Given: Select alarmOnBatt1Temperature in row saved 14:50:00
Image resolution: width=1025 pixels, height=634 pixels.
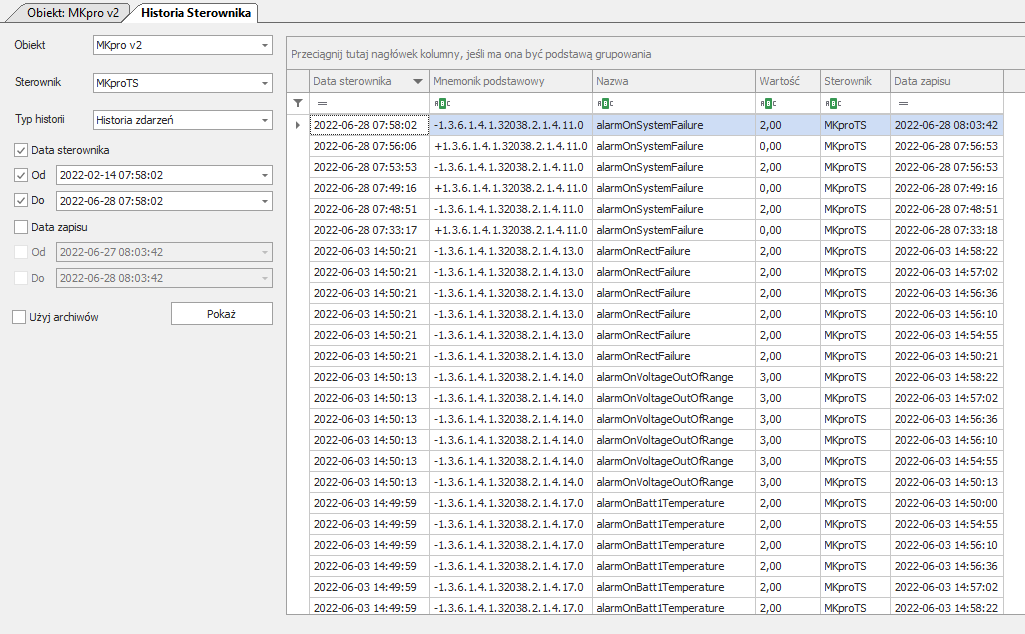Looking at the screenshot, I should (674, 503).
